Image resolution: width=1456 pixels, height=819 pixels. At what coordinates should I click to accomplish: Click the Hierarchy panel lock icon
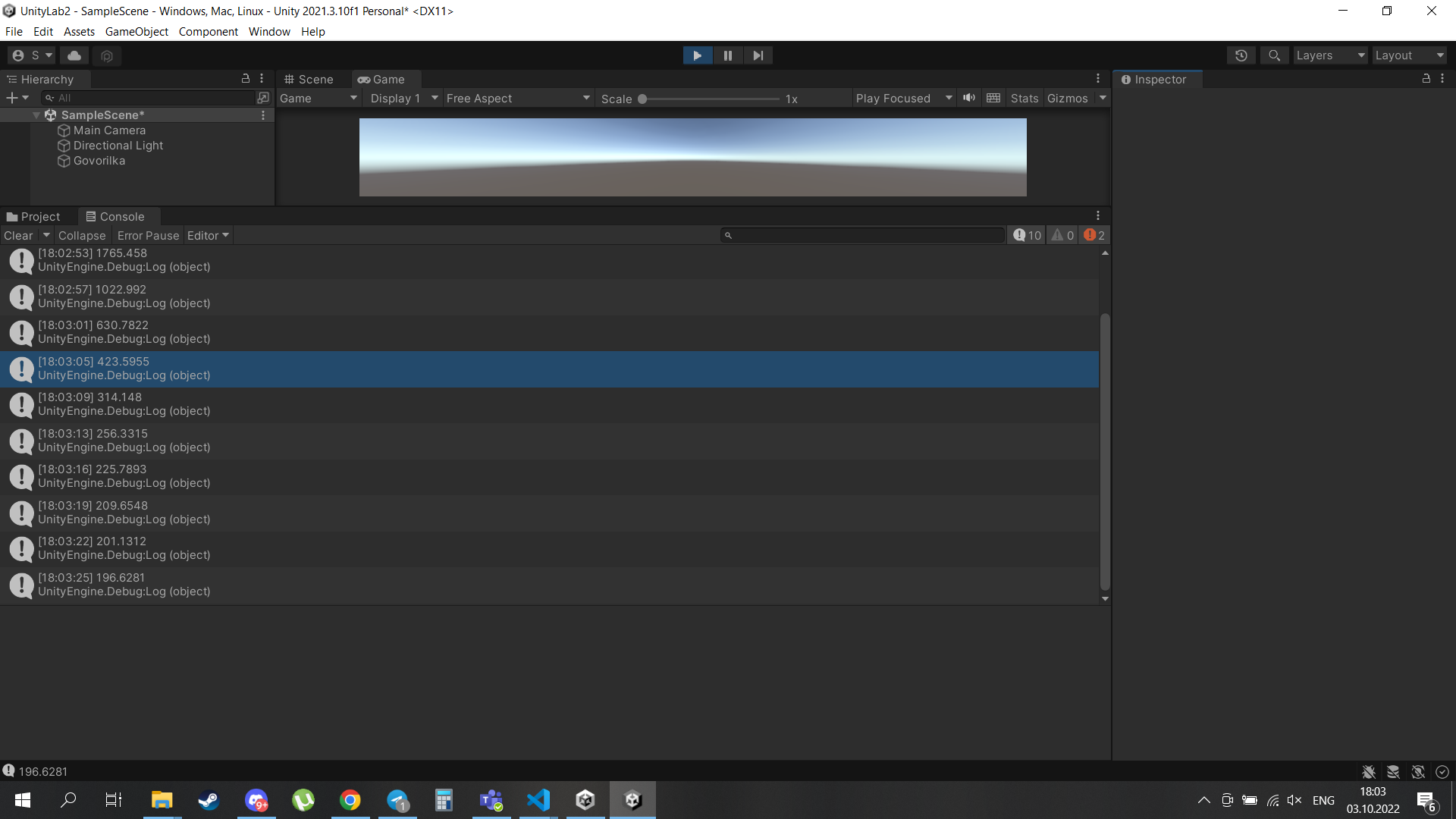tap(245, 79)
